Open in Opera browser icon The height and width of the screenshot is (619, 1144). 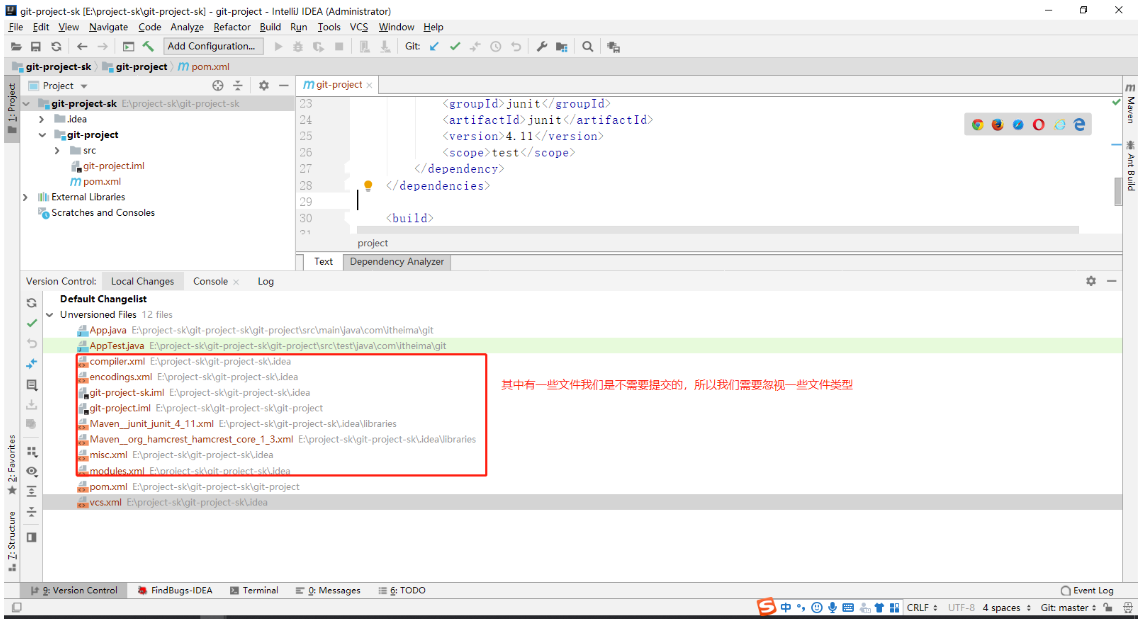1038,125
